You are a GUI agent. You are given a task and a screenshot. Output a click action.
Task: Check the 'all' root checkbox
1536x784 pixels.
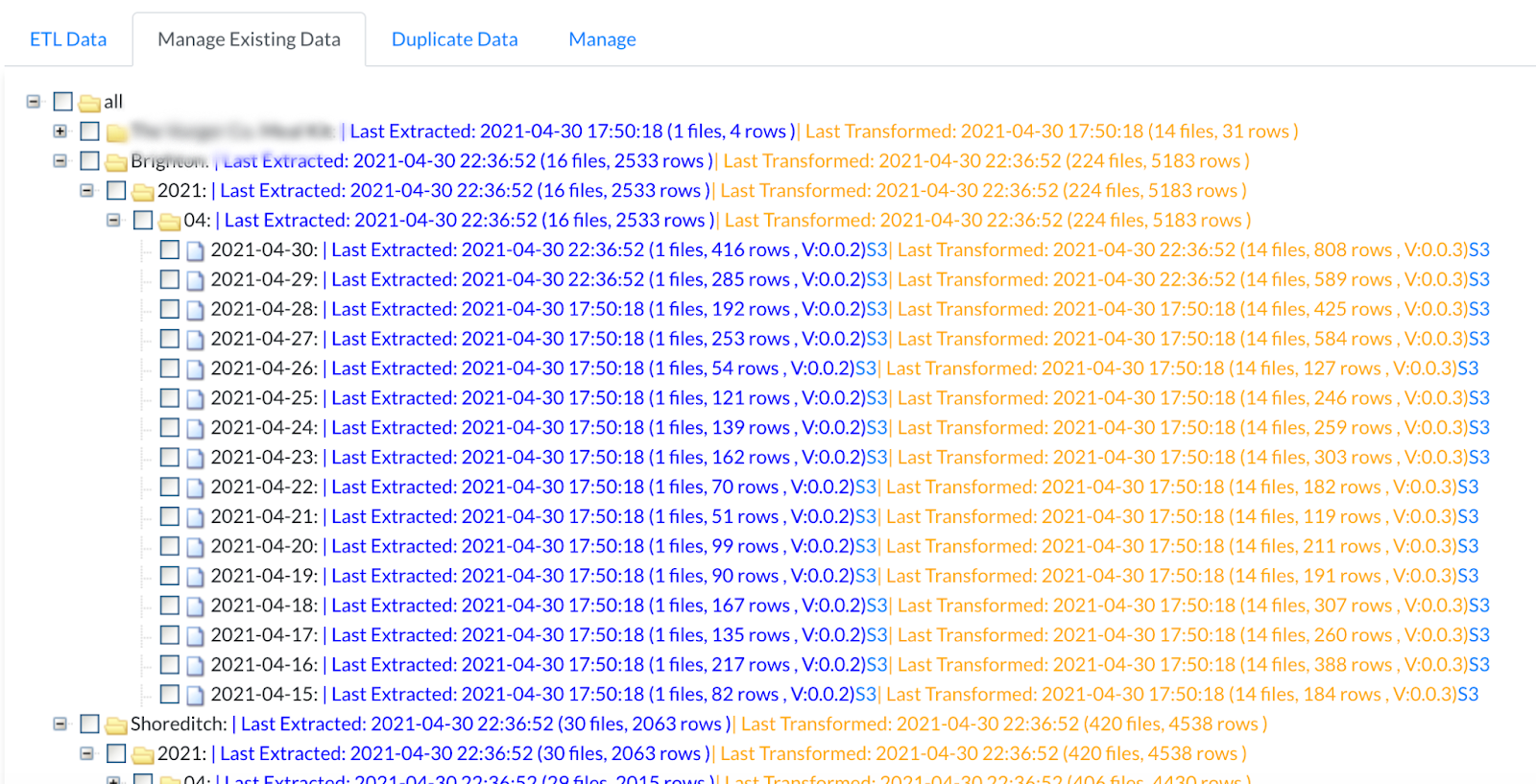tap(63, 102)
